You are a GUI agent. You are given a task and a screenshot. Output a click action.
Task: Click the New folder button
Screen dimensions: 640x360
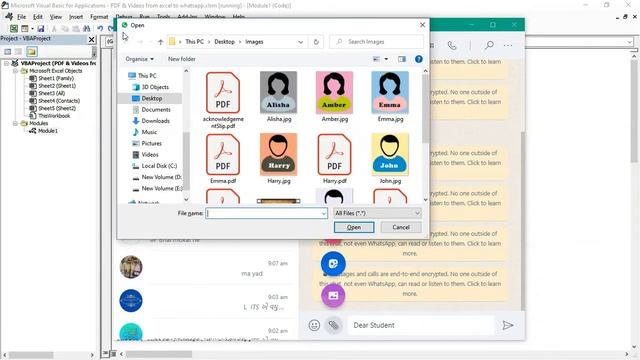pyautogui.click(x=182, y=59)
